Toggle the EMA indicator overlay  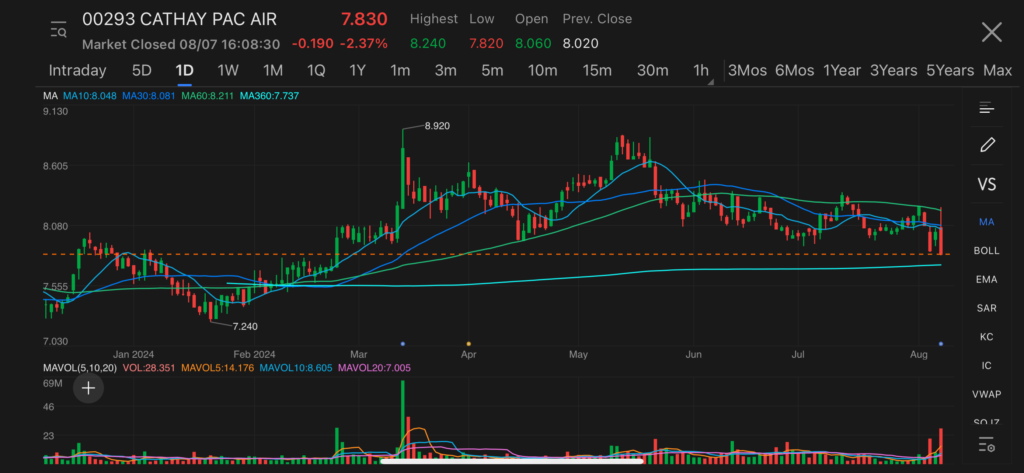[987, 280]
